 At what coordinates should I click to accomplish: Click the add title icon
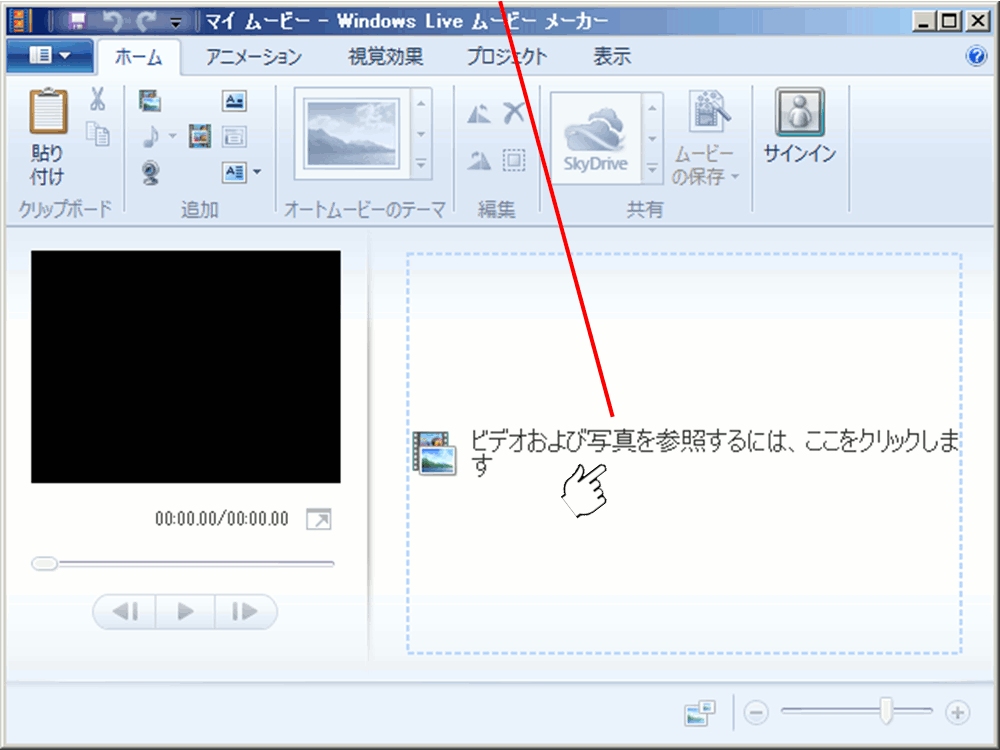tap(234, 100)
